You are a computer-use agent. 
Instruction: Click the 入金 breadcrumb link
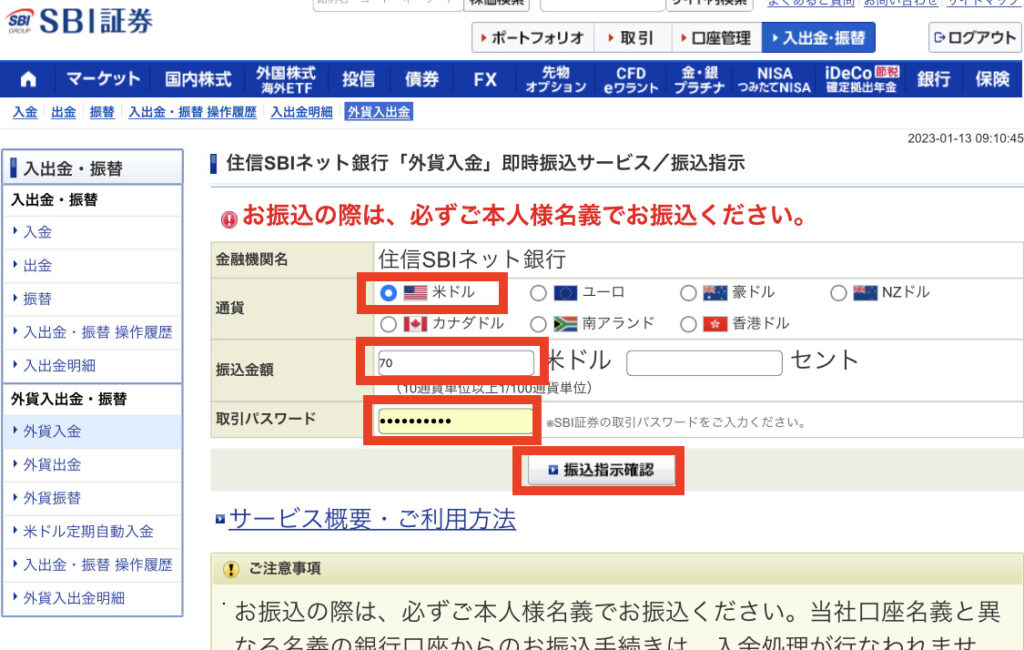(x=25, y=112)
